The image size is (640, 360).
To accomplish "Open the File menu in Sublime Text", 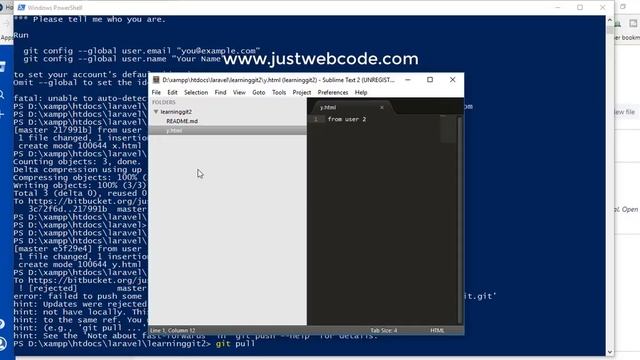I will [156, 93].
